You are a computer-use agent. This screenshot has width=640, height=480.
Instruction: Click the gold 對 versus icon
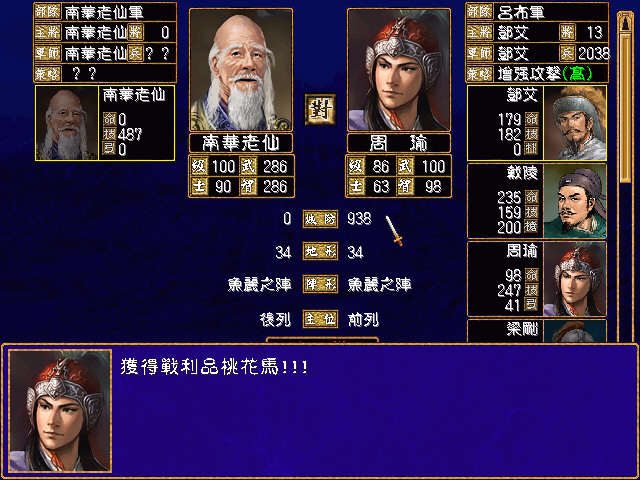coord(320,109)
